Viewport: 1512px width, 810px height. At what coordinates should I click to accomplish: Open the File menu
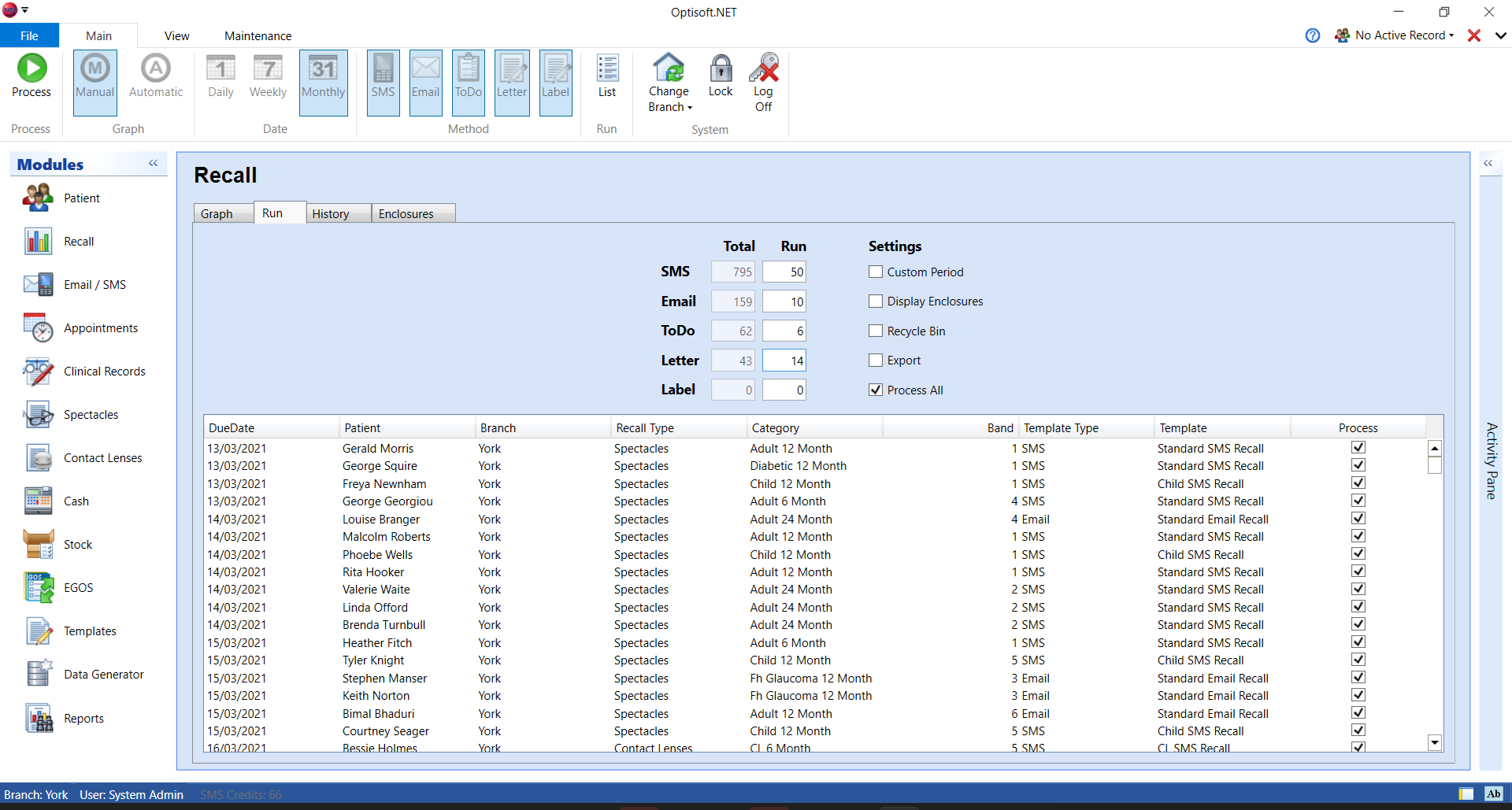pyautogui.click(x=29, y=35)
